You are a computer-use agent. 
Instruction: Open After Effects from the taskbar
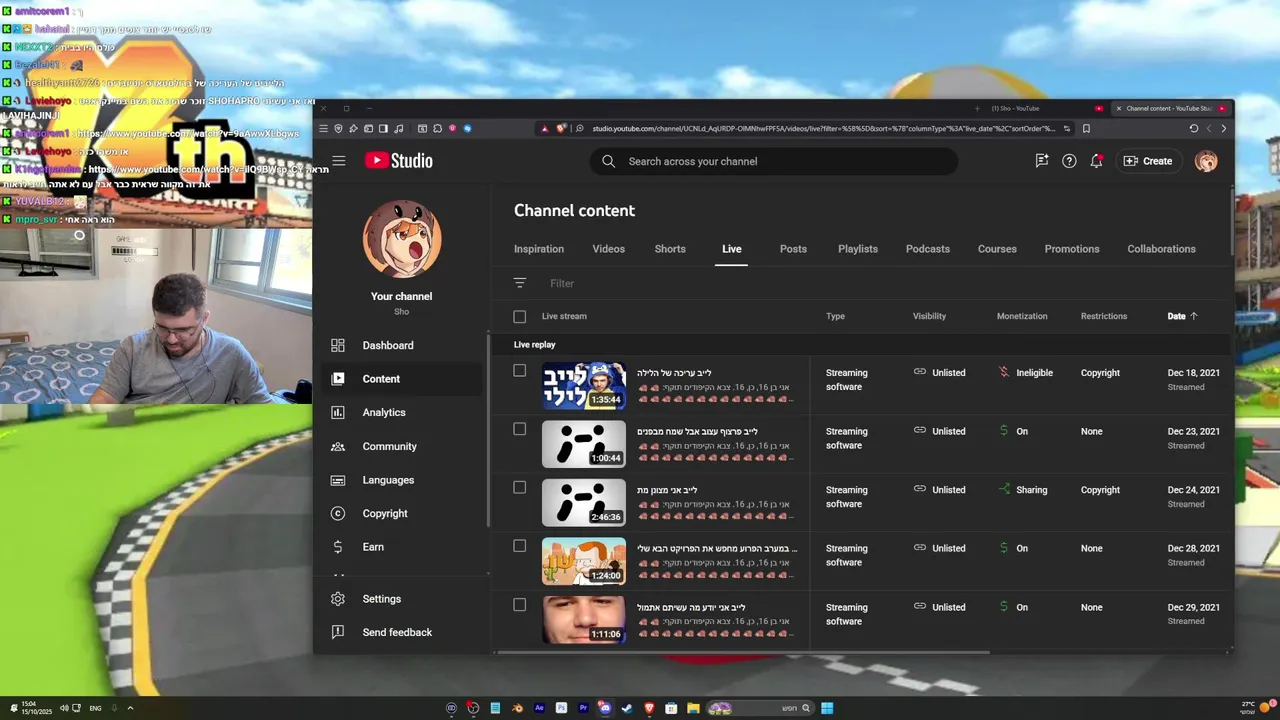tap(540, 708)
